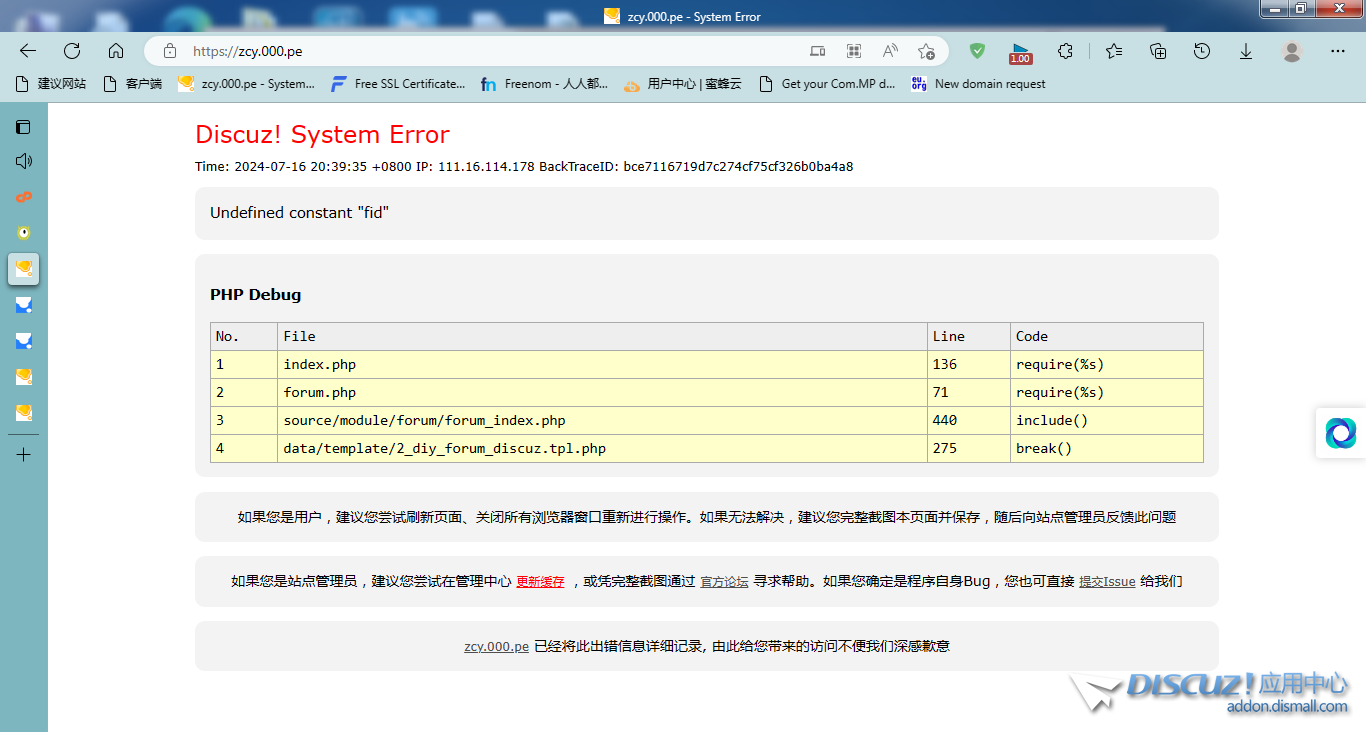The image size is (1366, 732).
Task: Open the QR code grid icon
Action: tap(854, 51)
